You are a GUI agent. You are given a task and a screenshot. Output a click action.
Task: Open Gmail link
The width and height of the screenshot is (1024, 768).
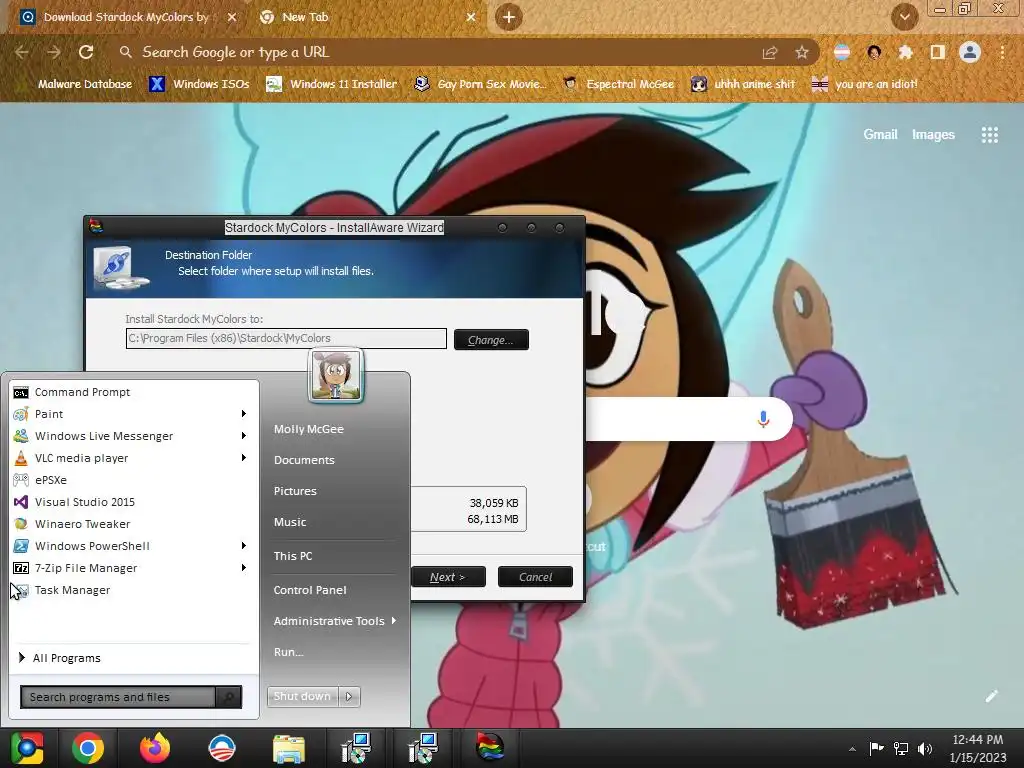(x=880, y=135)
